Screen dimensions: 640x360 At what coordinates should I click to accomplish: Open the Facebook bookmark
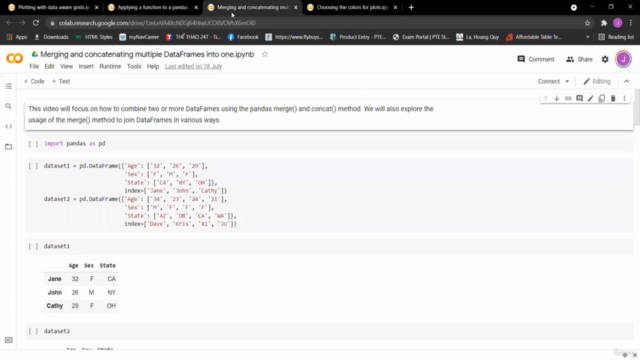pos(243,37)
